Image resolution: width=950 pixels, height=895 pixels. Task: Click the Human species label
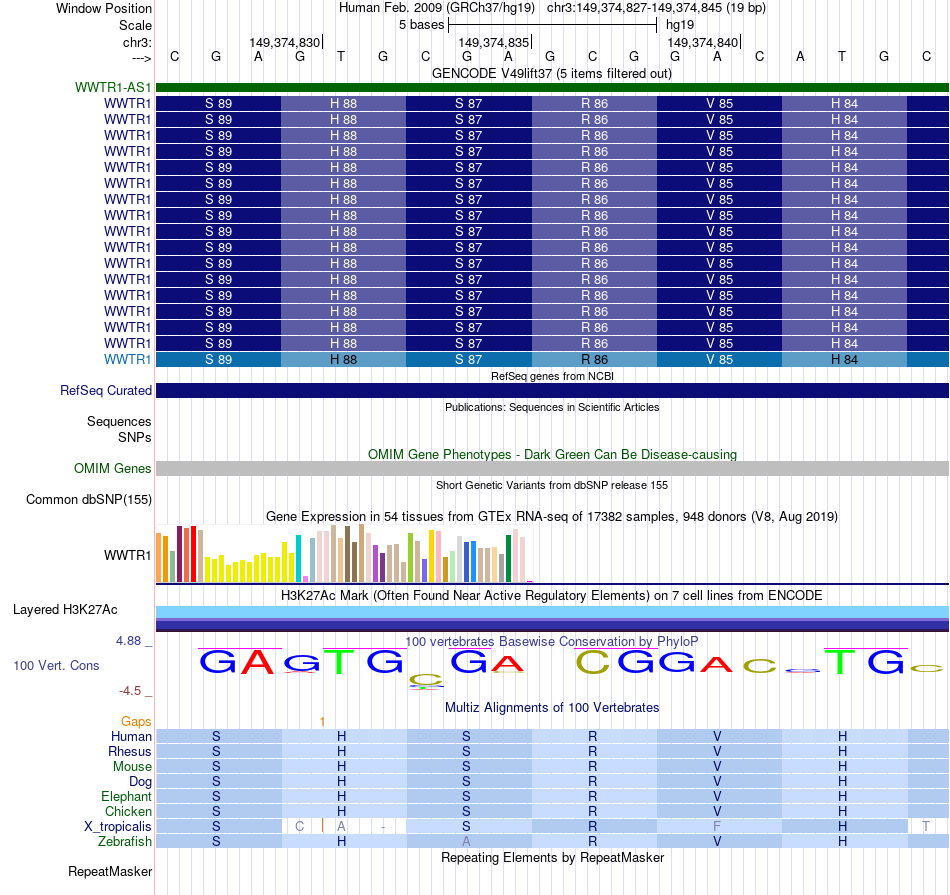(131, 736)
